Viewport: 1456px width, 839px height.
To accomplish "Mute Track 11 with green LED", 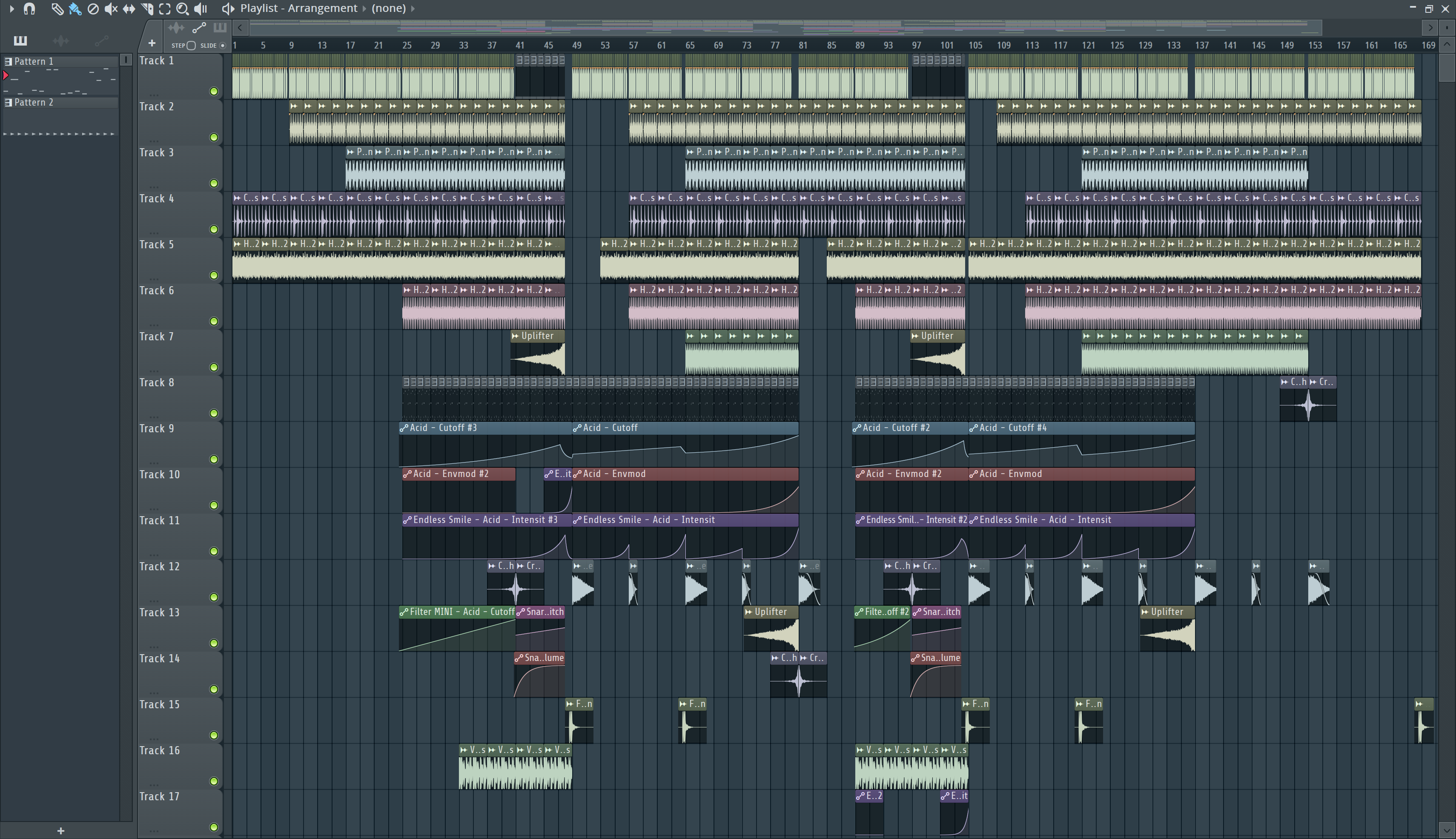I will (x=214, y=552).
